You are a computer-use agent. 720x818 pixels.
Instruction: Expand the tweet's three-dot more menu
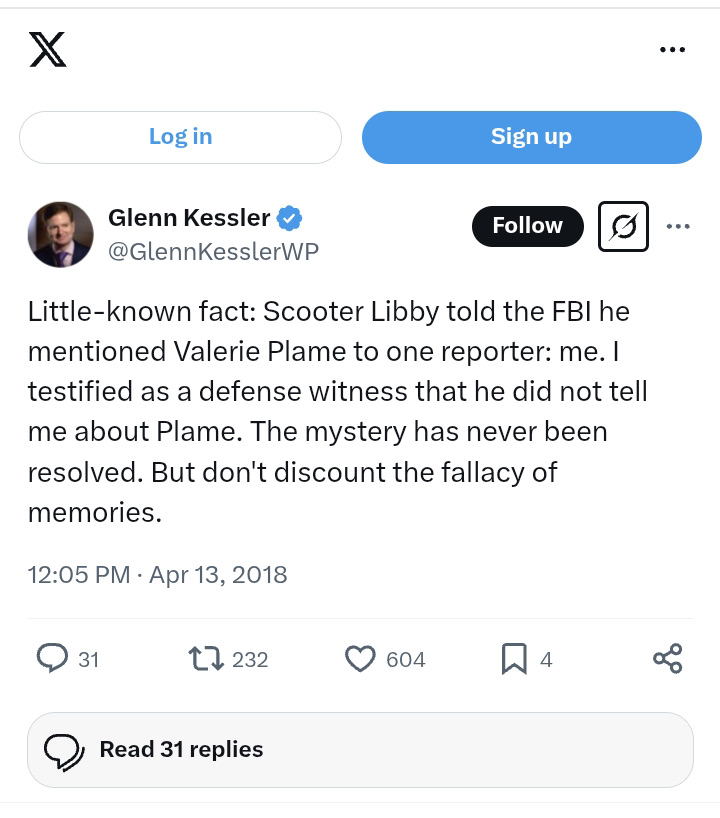pos(678,226)
